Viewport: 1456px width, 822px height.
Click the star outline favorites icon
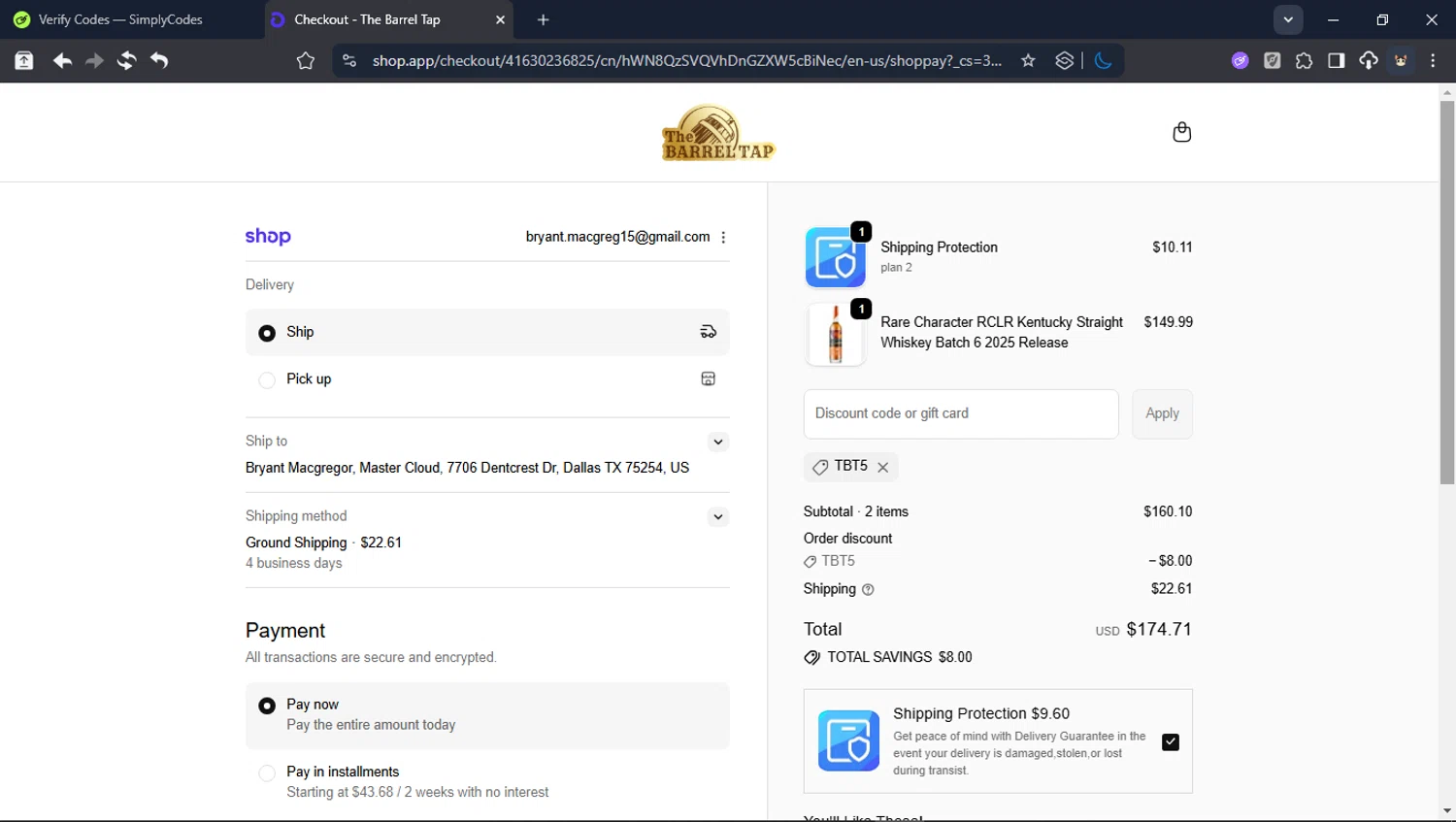[x=306, y=61]
